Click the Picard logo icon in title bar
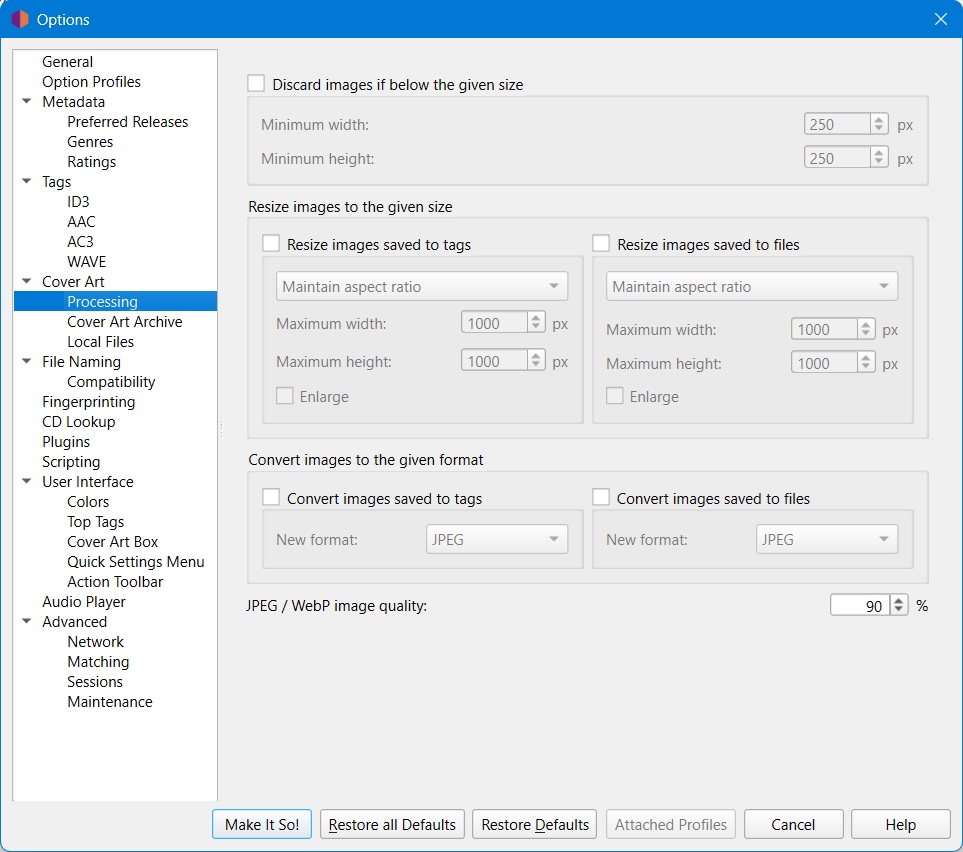Screen dimensions: 963x852 click(20, 19)
